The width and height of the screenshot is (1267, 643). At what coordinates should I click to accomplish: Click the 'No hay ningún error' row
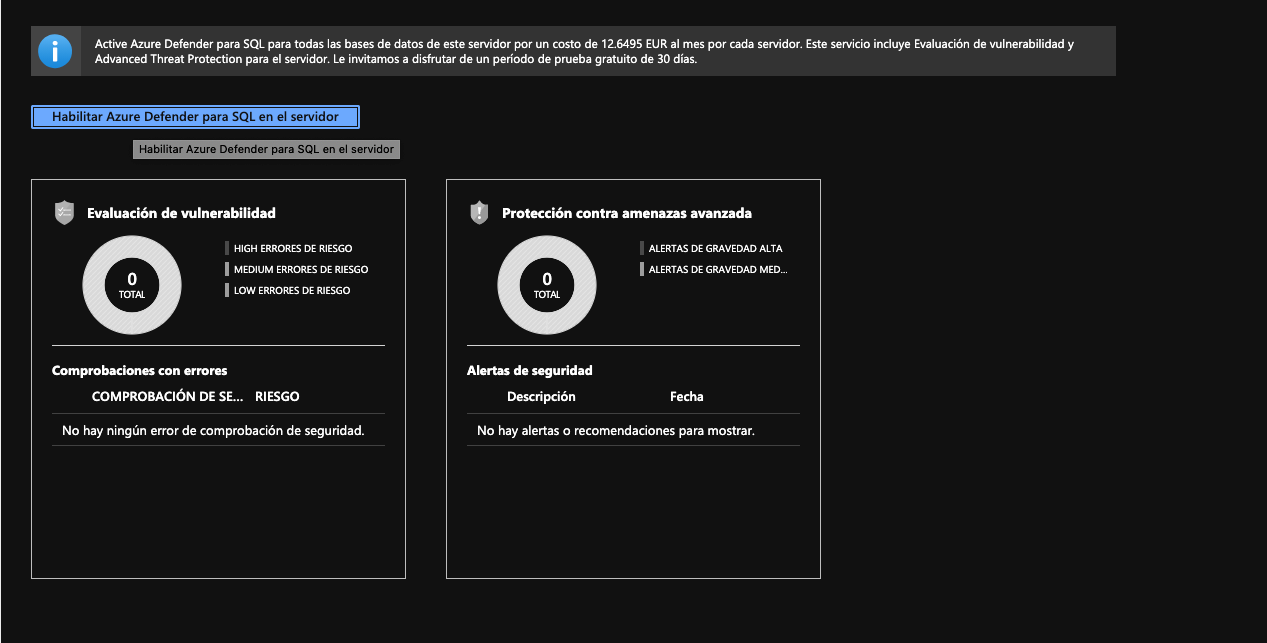(213, 430)
